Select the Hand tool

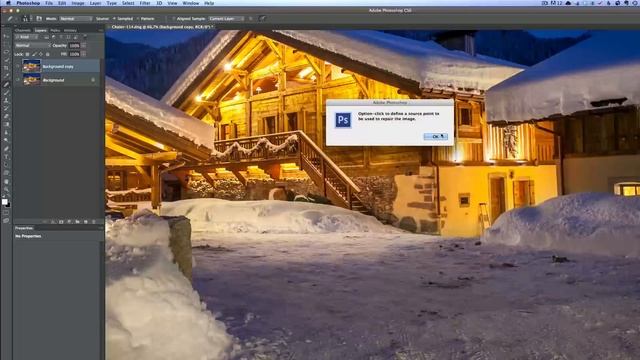[x=6, y=181]
